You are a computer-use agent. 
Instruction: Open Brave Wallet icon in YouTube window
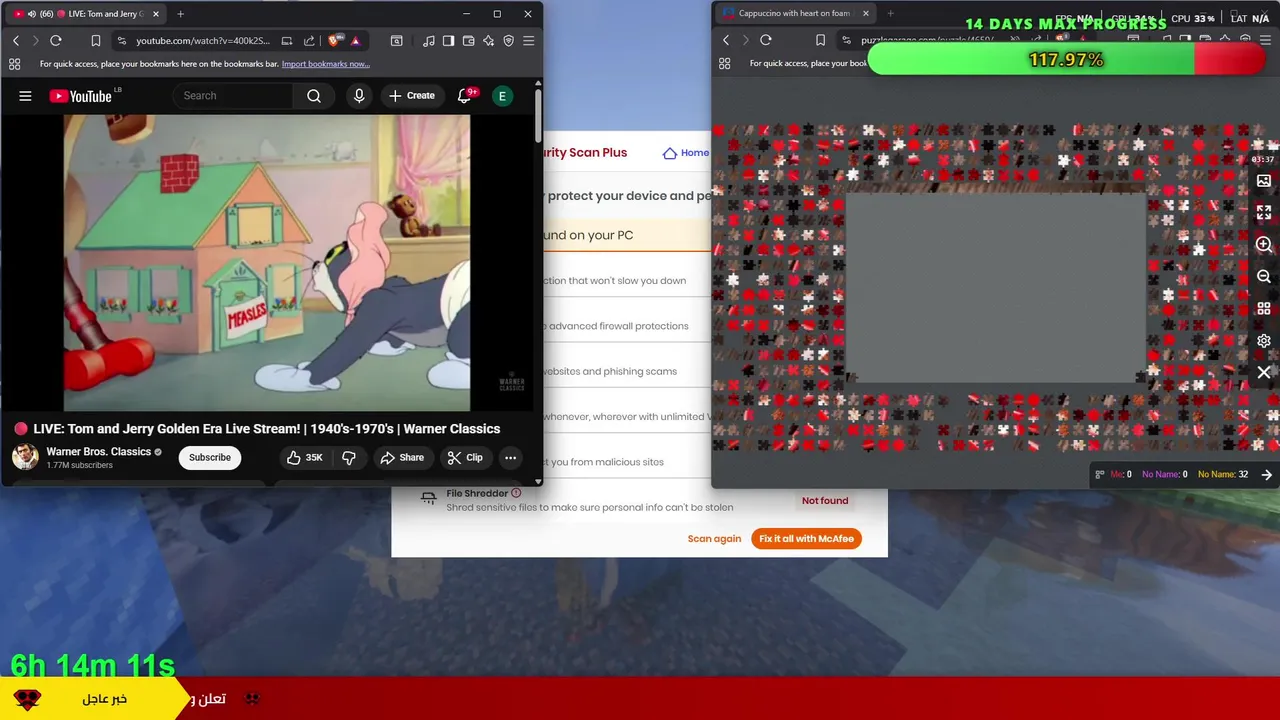pos(469,41)
